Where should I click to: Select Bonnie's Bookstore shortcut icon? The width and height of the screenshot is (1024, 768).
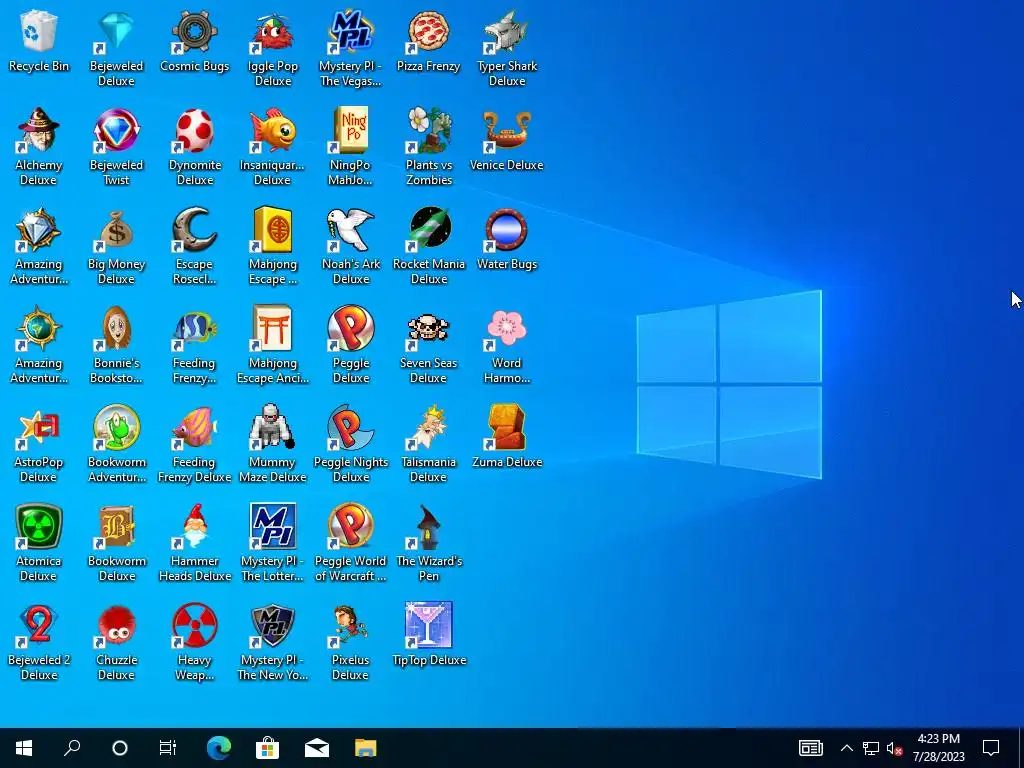[x=116, y=328]
